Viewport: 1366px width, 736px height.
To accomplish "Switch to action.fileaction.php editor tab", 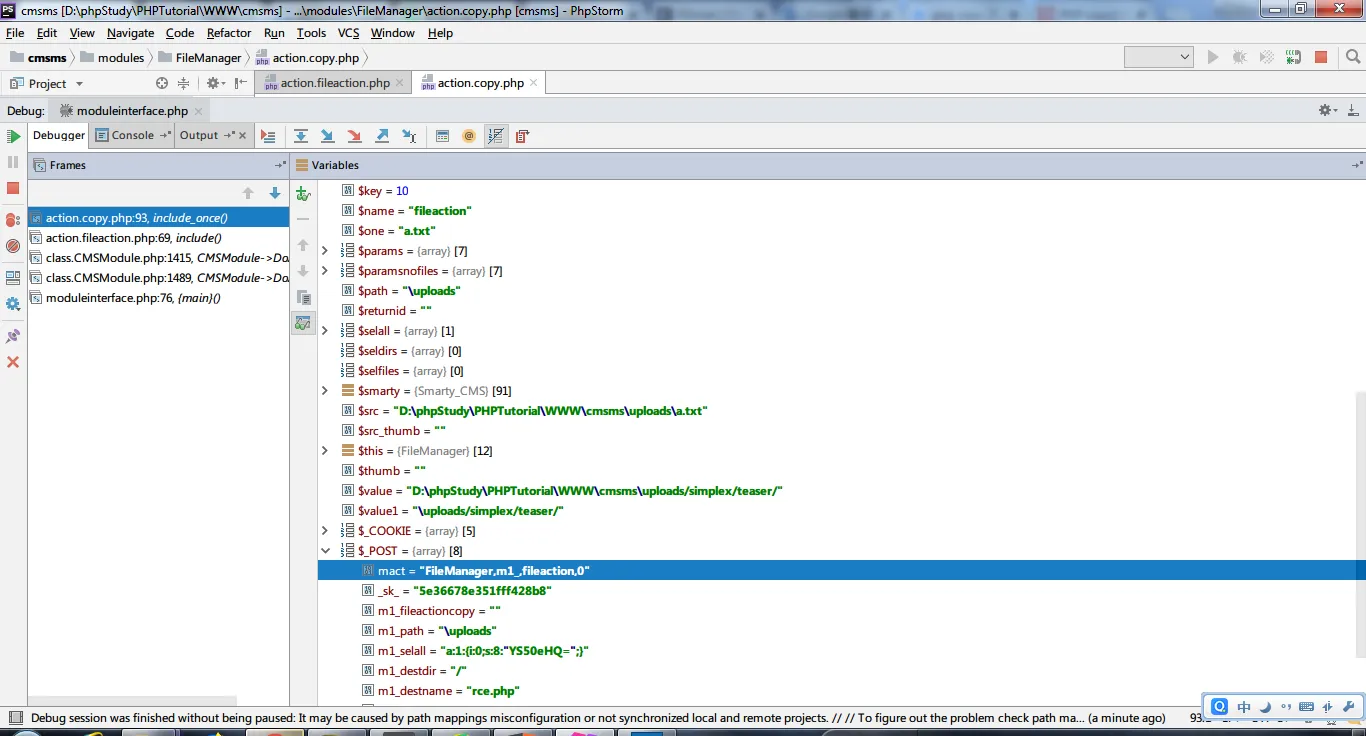I will (x=334, y=83).
